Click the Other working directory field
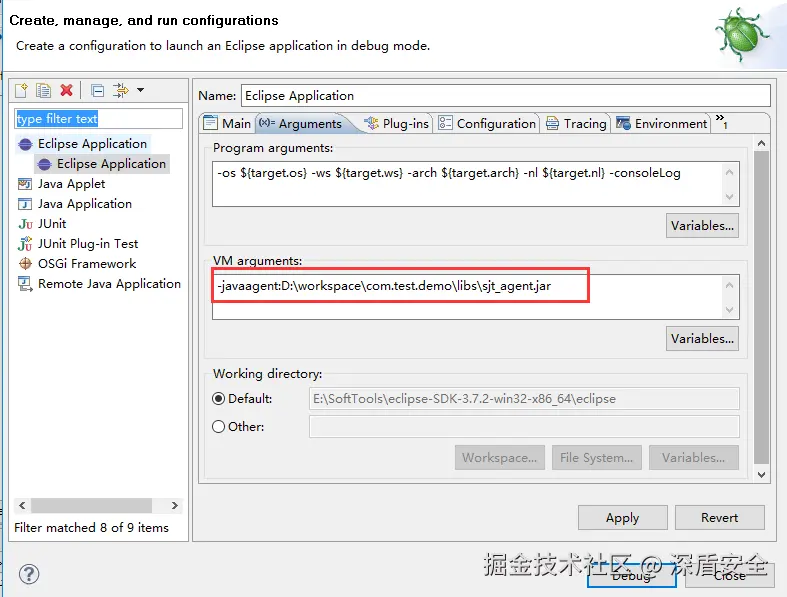 click(524, 427)
